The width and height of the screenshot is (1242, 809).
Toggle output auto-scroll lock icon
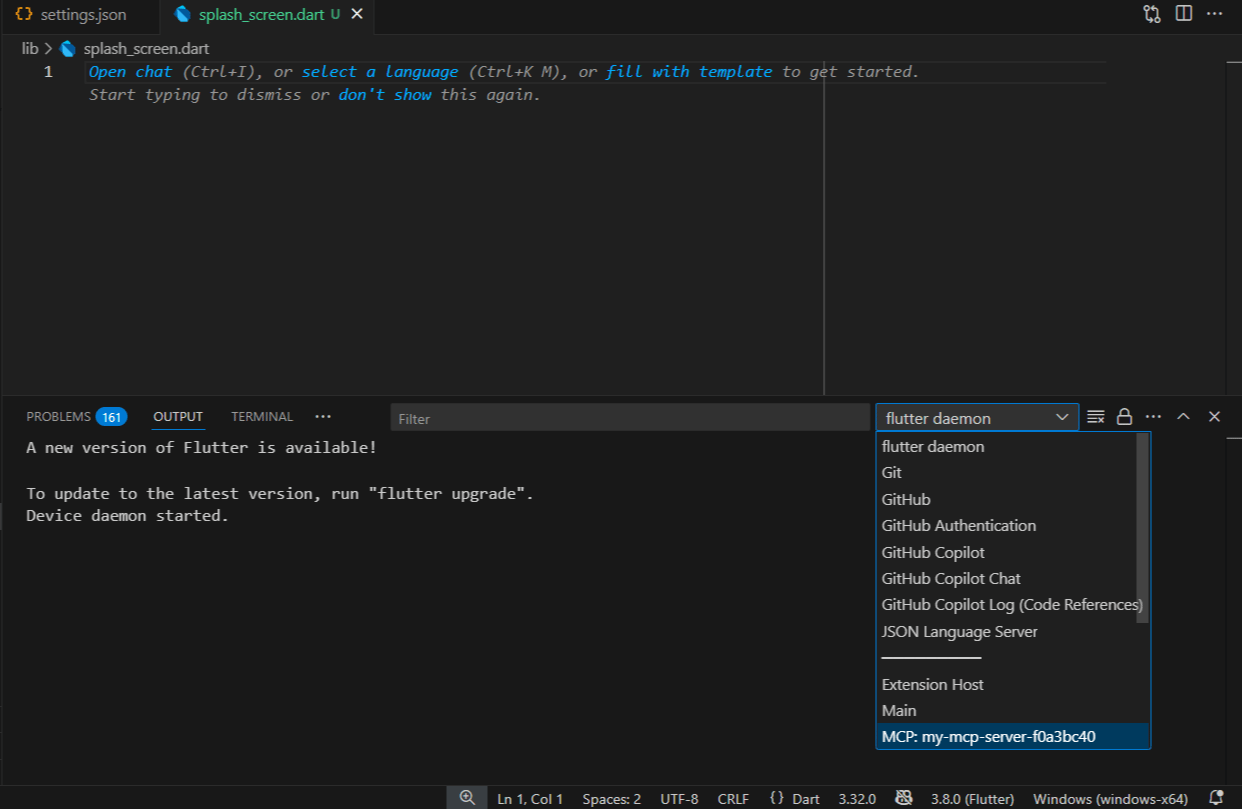pos(1125,417)
